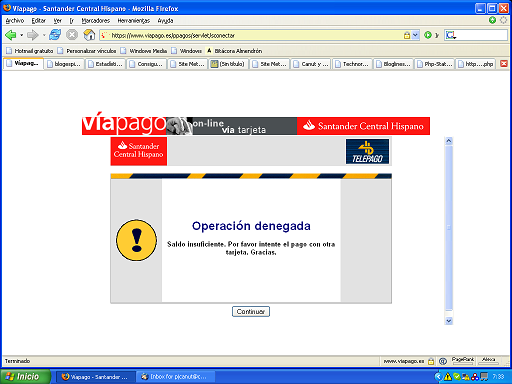Image resolution: width=512 pixels, height=384 pixels.
Task: Click the green checkmark tray icon
Action: click(x=457, y=377)
